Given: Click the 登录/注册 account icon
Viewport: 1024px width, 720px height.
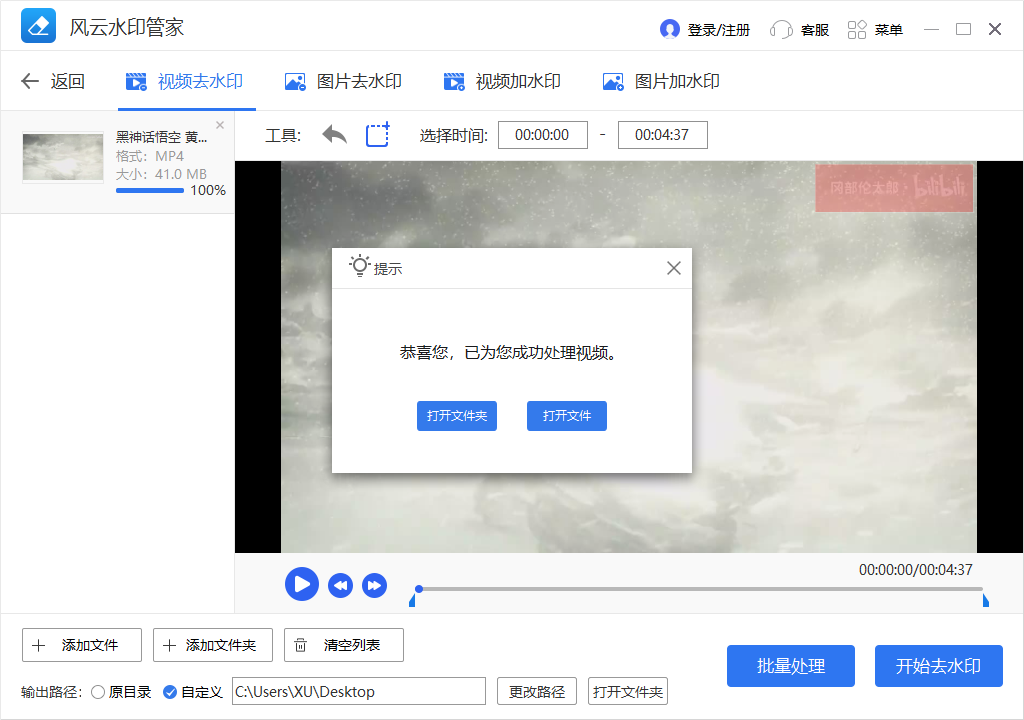Looking at the screenshot, I should [670, 30].
